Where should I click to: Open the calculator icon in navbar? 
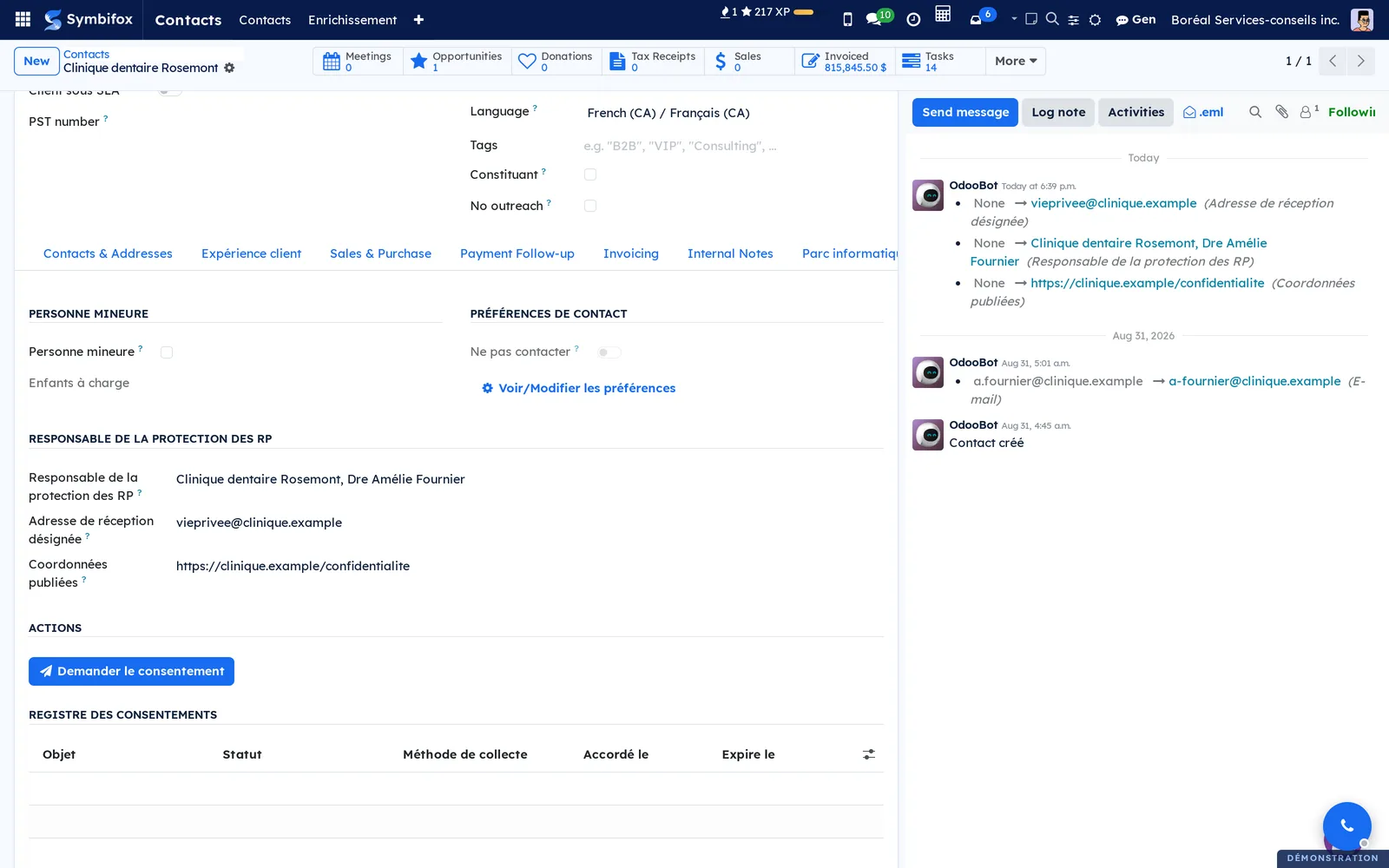943,14
